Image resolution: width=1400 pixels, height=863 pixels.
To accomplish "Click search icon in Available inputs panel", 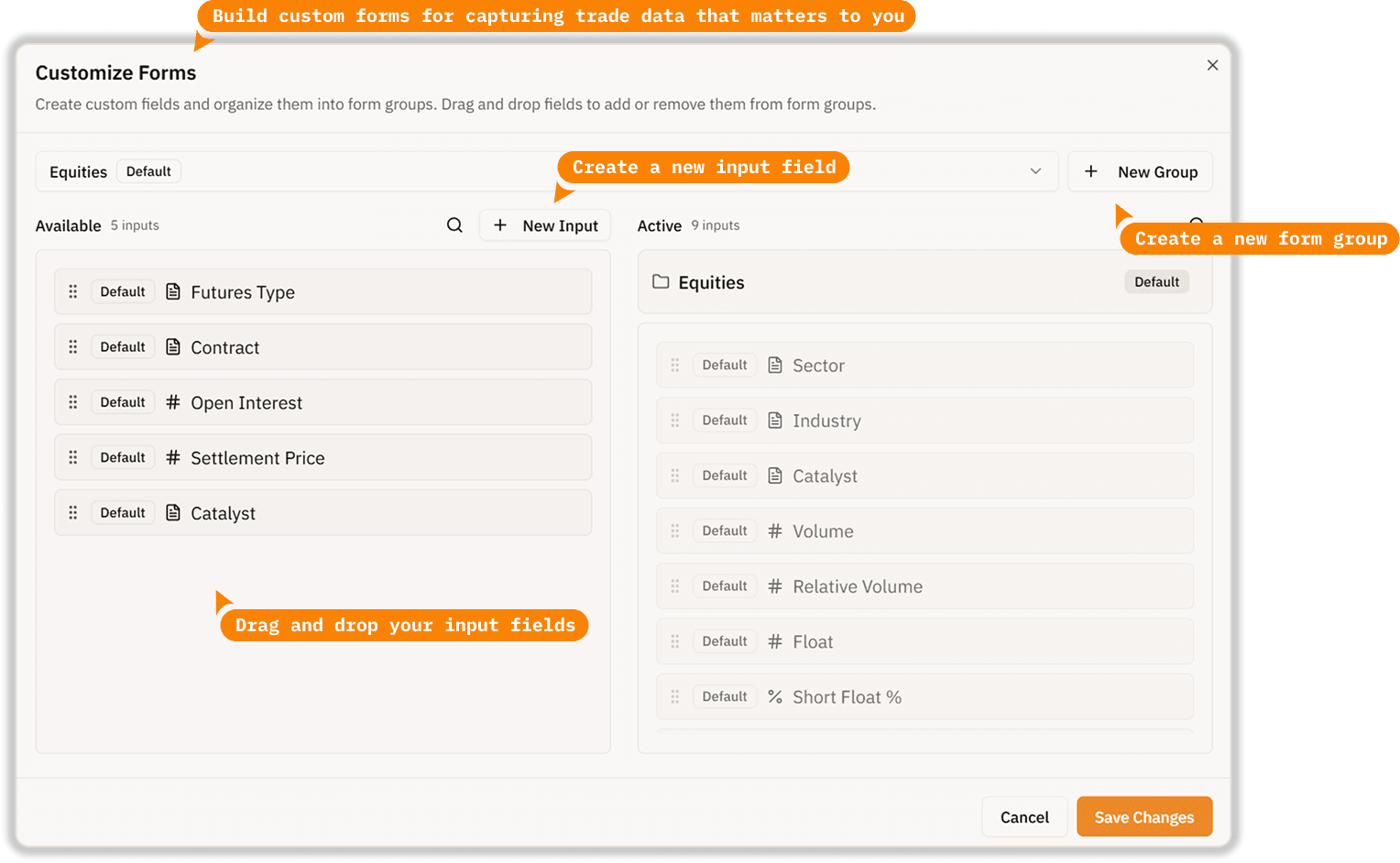I will (x=454, y=225).
